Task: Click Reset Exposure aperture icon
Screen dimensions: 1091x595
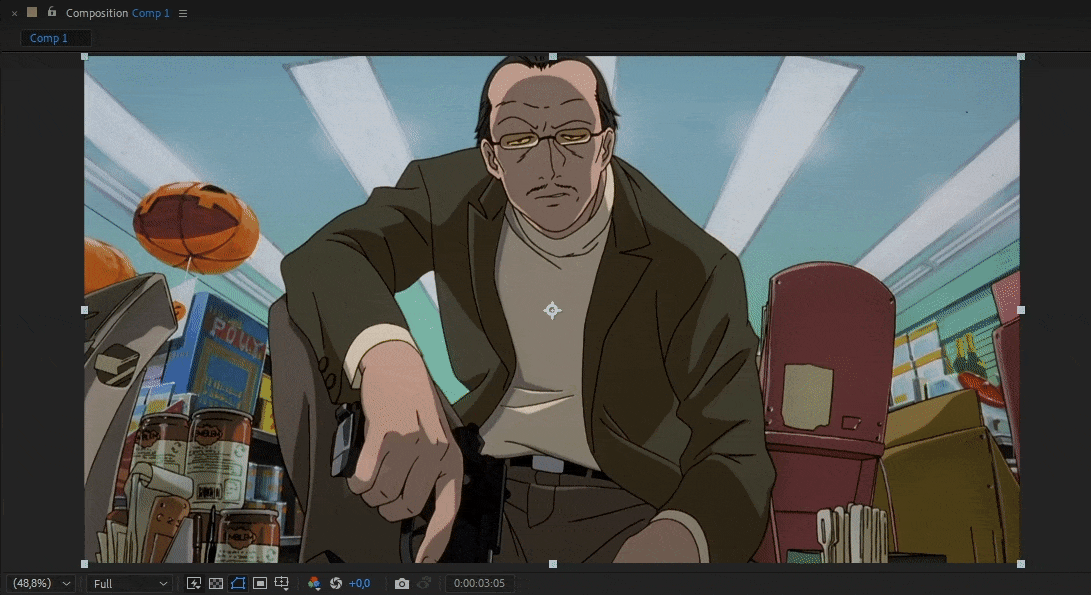Action: coord(336,583)
